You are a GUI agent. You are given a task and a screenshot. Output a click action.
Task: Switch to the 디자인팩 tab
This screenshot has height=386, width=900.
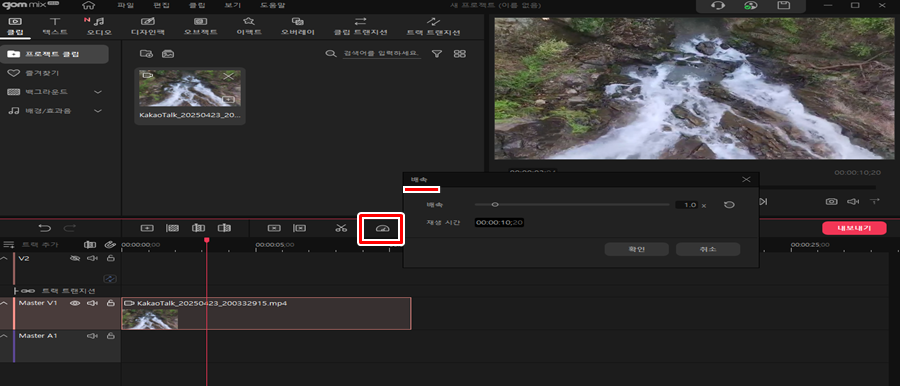(148, 26)
